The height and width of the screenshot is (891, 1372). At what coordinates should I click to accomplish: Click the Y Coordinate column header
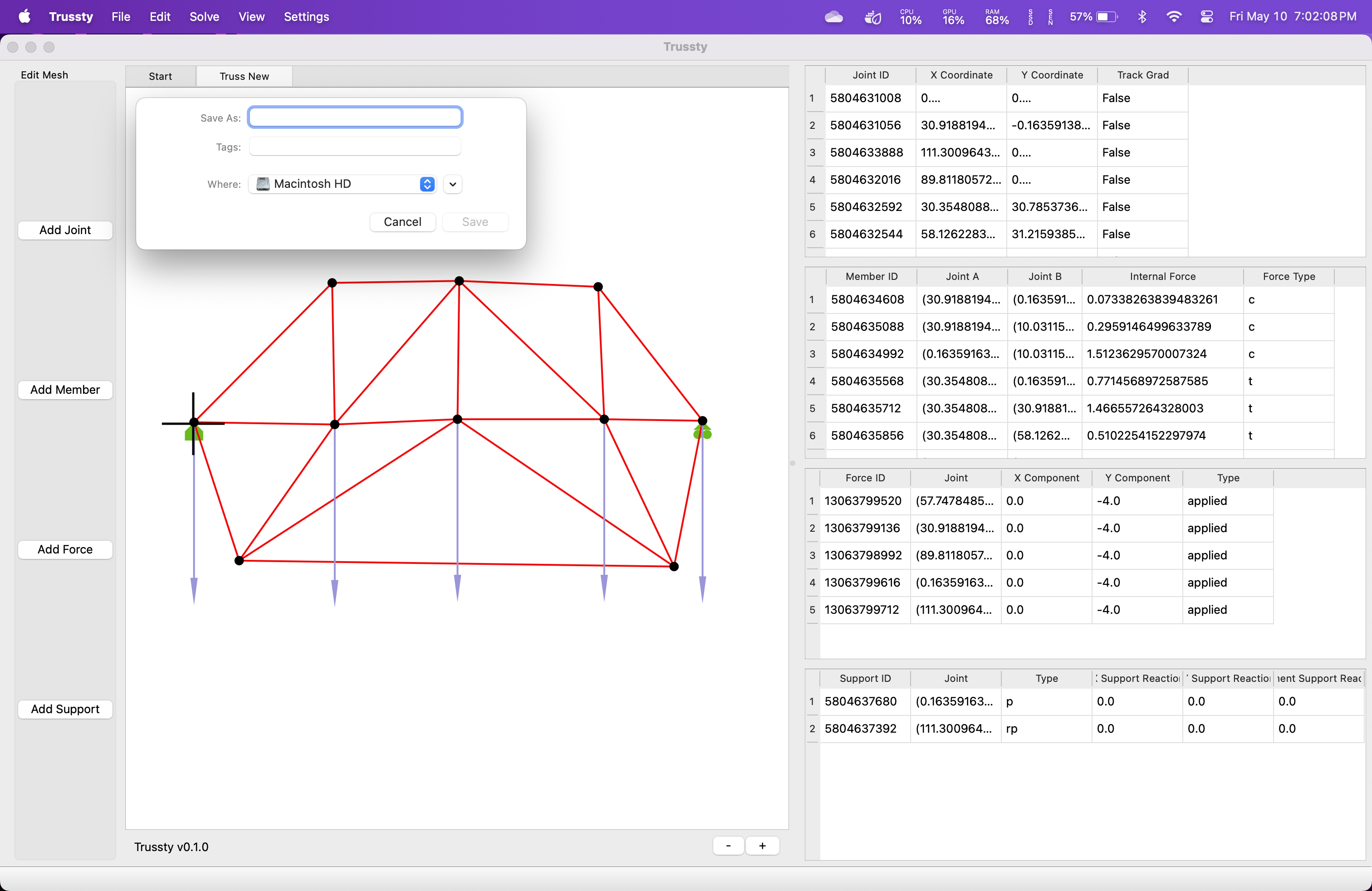coord(1052,75)
